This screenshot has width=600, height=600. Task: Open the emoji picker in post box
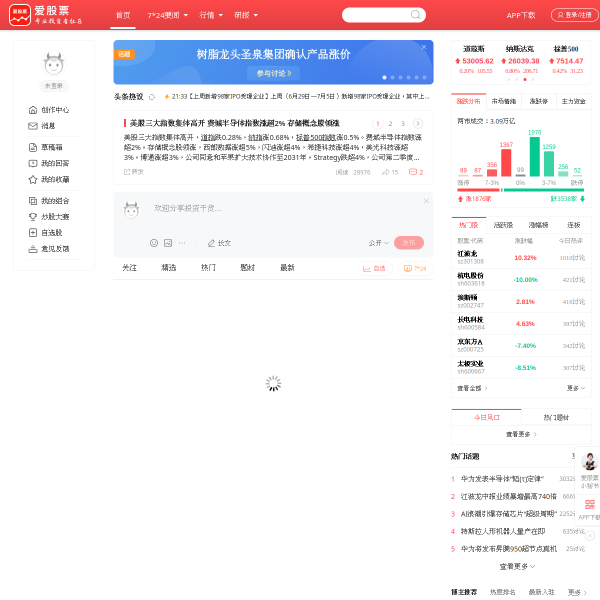click(154, 243)
